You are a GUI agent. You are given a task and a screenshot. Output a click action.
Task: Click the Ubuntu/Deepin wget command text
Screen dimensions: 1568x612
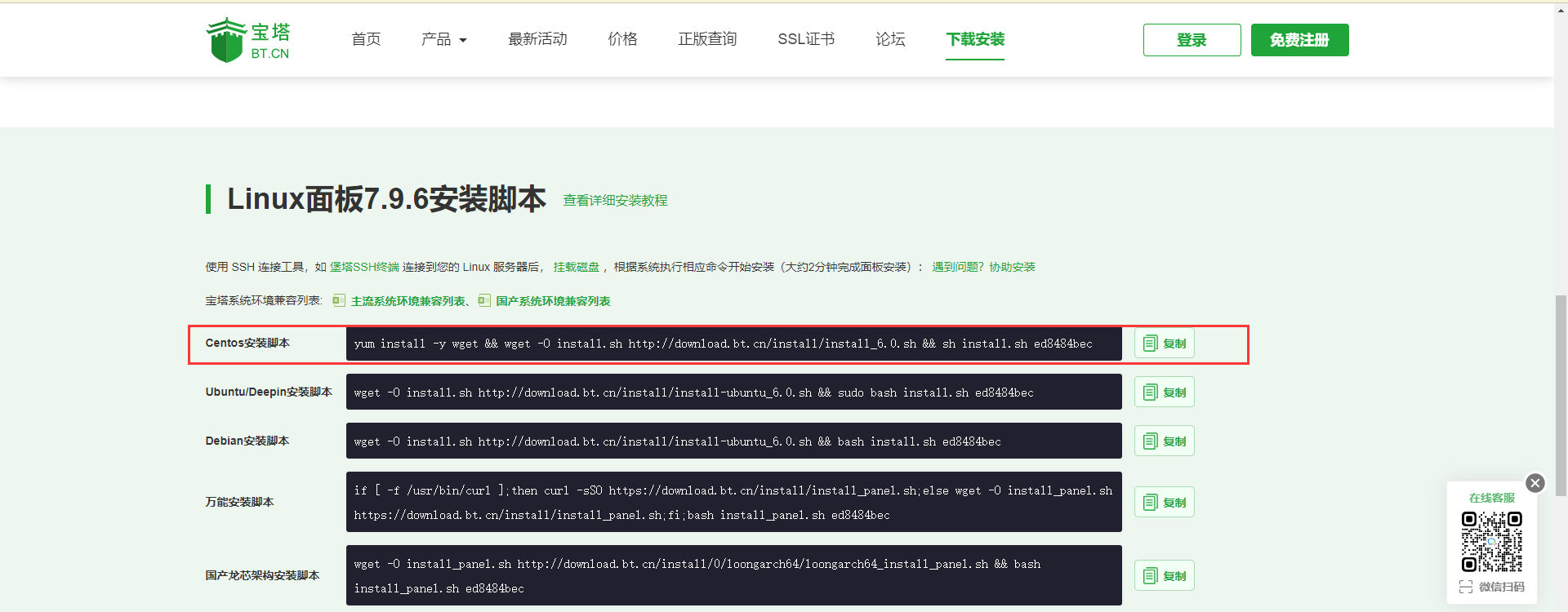693,392
